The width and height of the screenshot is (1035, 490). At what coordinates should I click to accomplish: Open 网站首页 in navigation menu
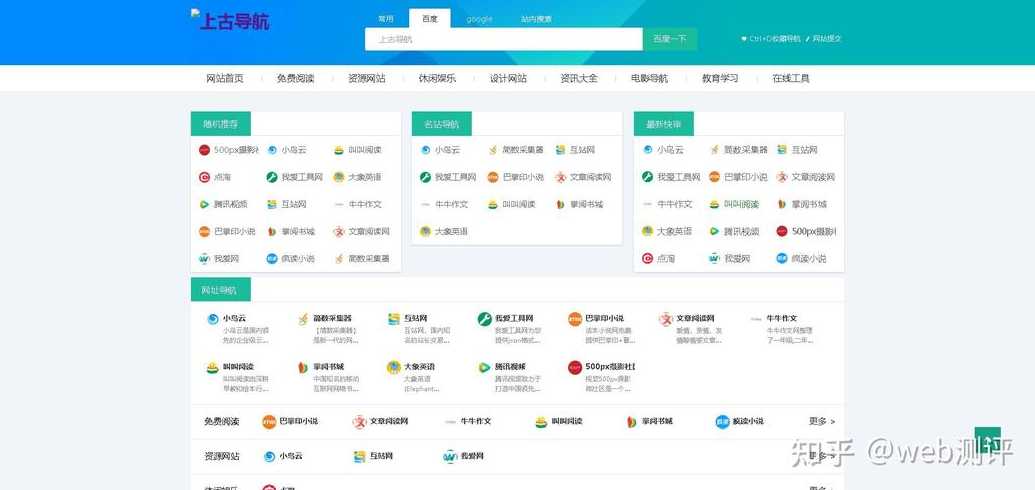225,78
